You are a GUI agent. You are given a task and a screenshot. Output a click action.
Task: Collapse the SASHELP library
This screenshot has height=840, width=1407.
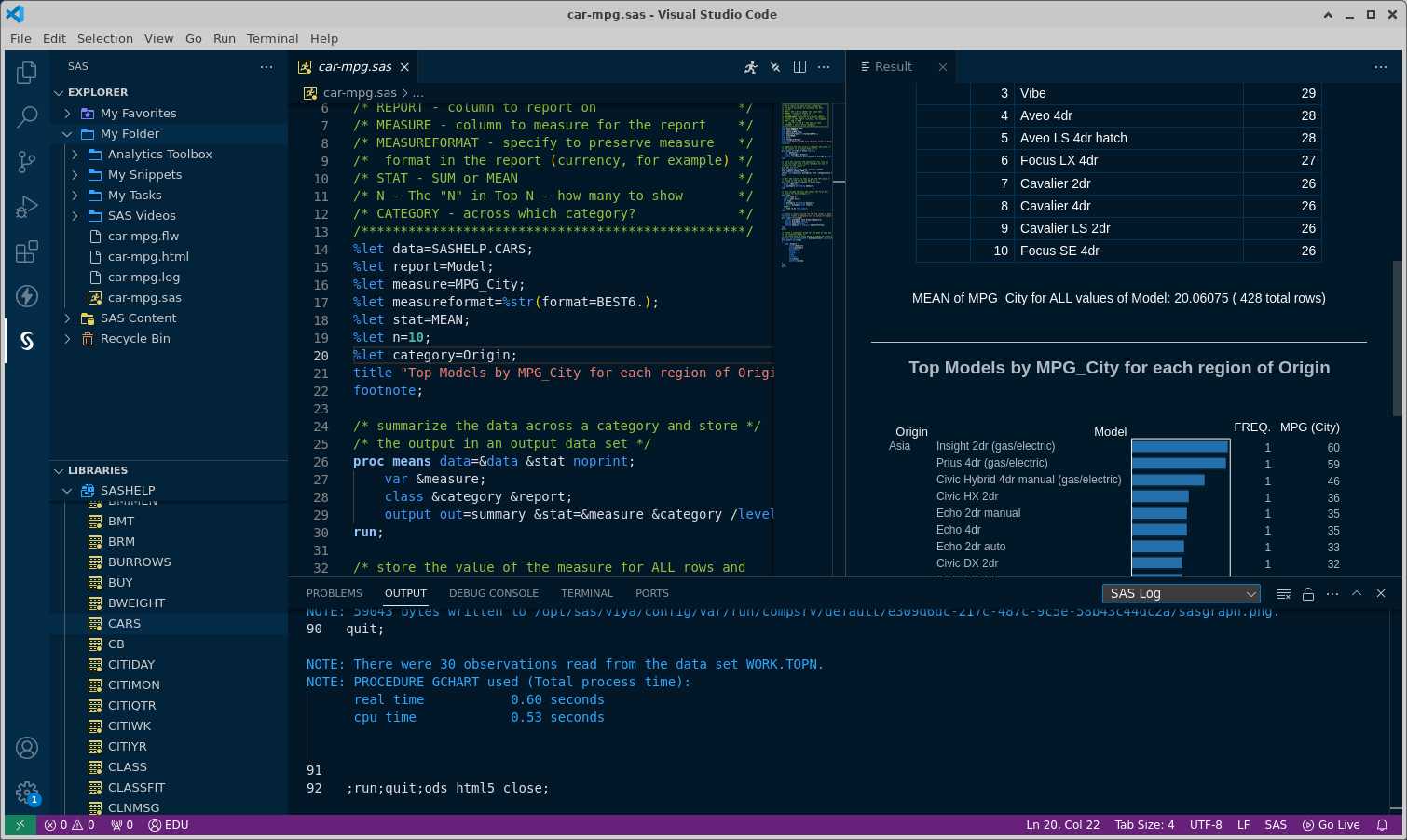(67, 491)
